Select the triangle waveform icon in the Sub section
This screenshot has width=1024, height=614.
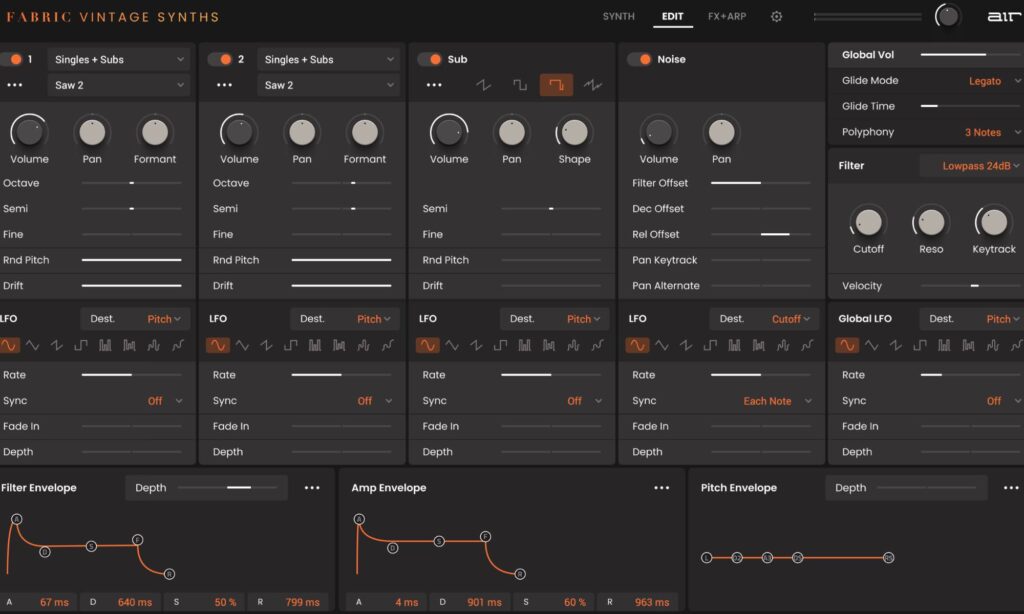tap(485, 85)
